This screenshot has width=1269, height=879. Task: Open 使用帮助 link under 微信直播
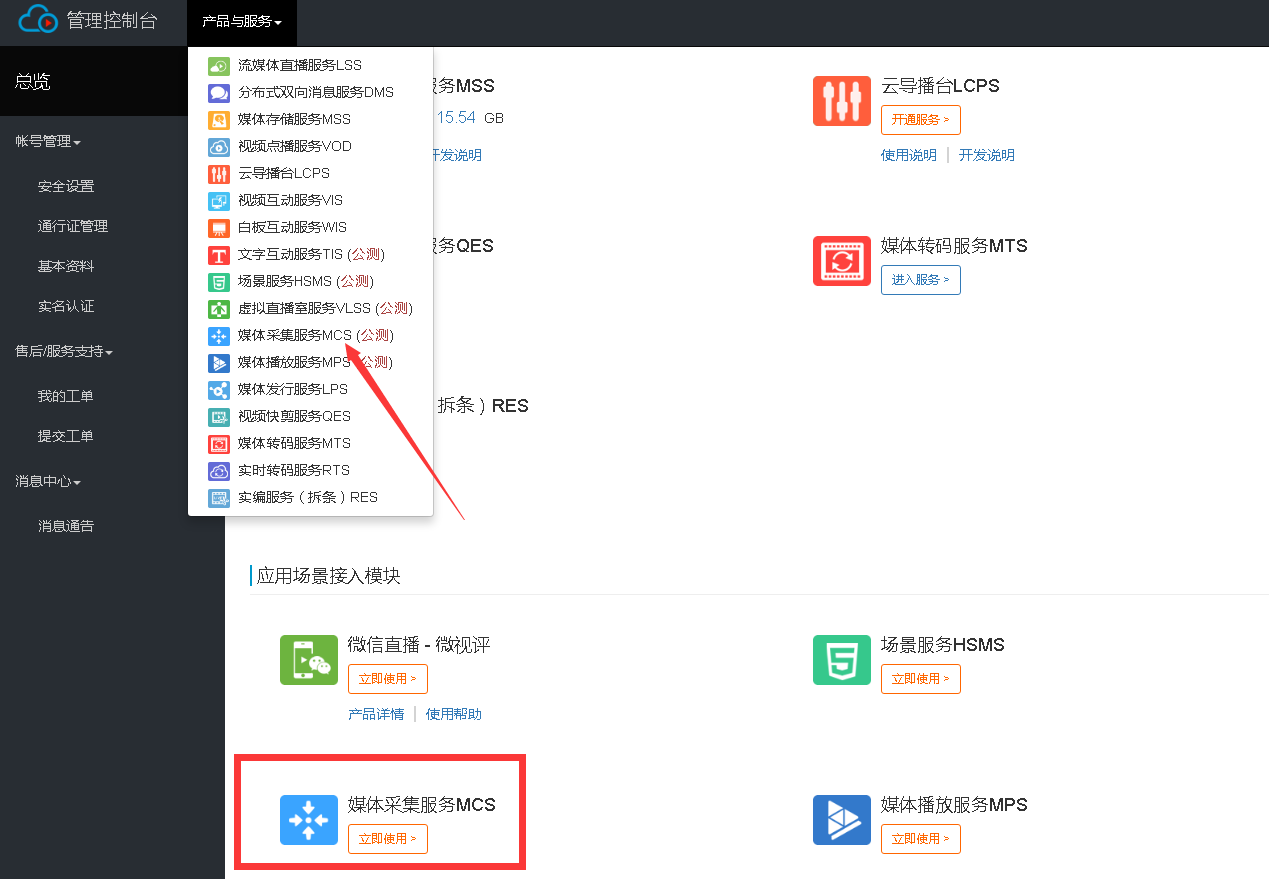[454, 714]
